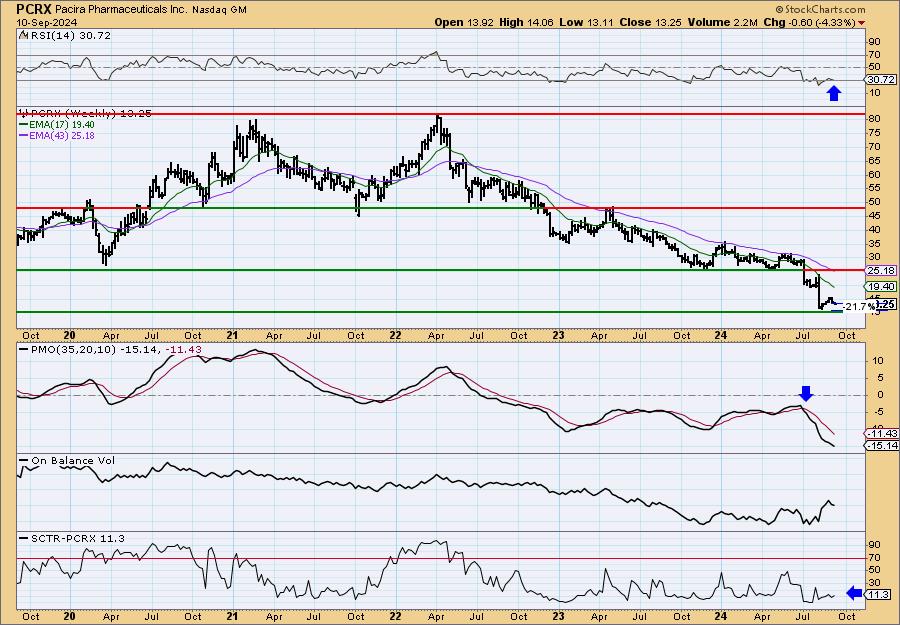The height and width of the screenshot is (625, 900).
Task: Click the EMA(17) 19.40 legend entry
Action: 57,125
